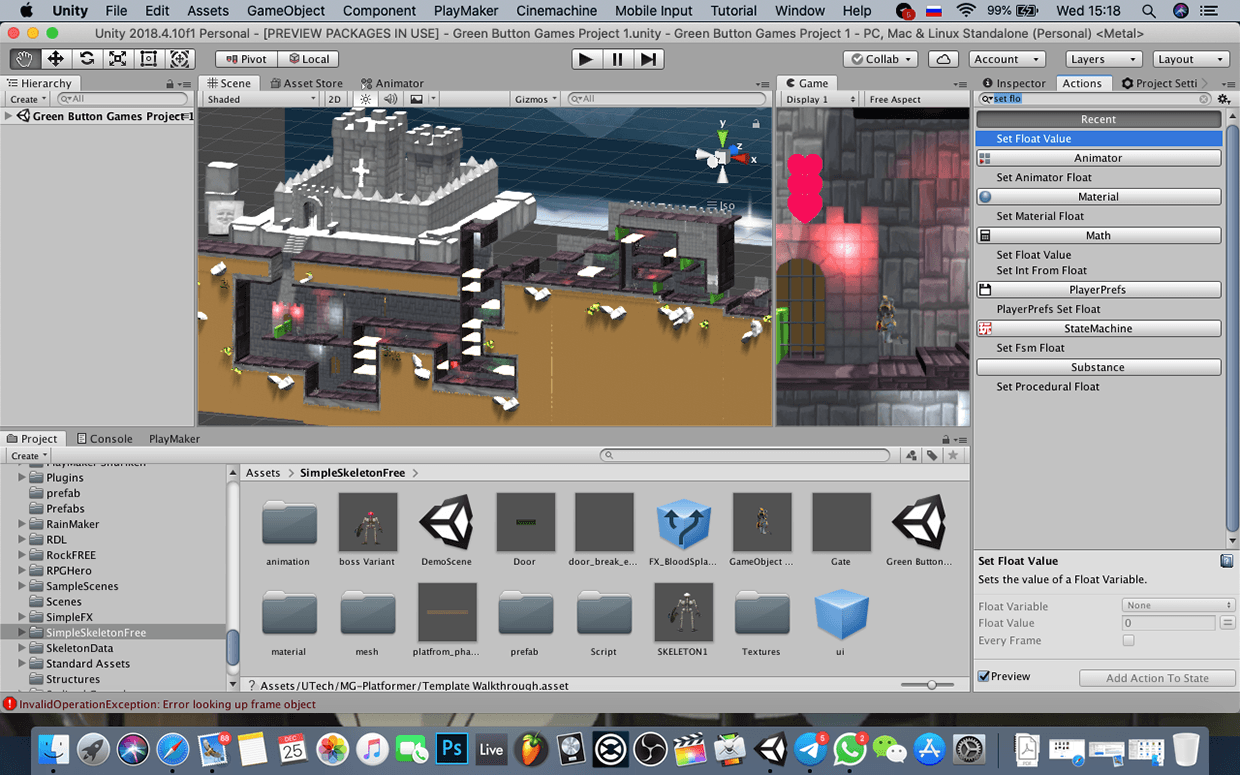The image size is (1240, 775).
Task: Click Project search by type icon
Action: (x=911, y=455)
